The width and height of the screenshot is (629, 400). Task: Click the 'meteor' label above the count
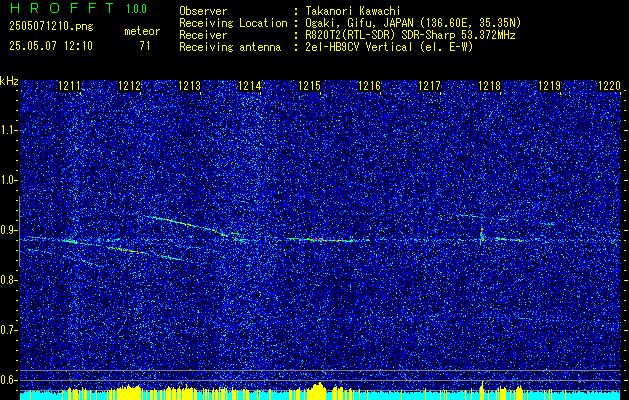coord(142,31)
